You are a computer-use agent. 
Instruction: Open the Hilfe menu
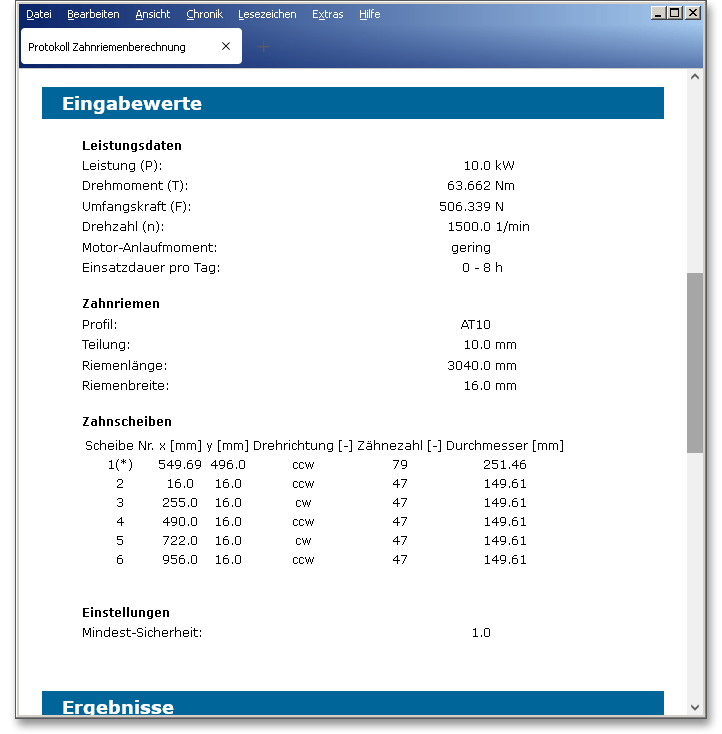370,14
